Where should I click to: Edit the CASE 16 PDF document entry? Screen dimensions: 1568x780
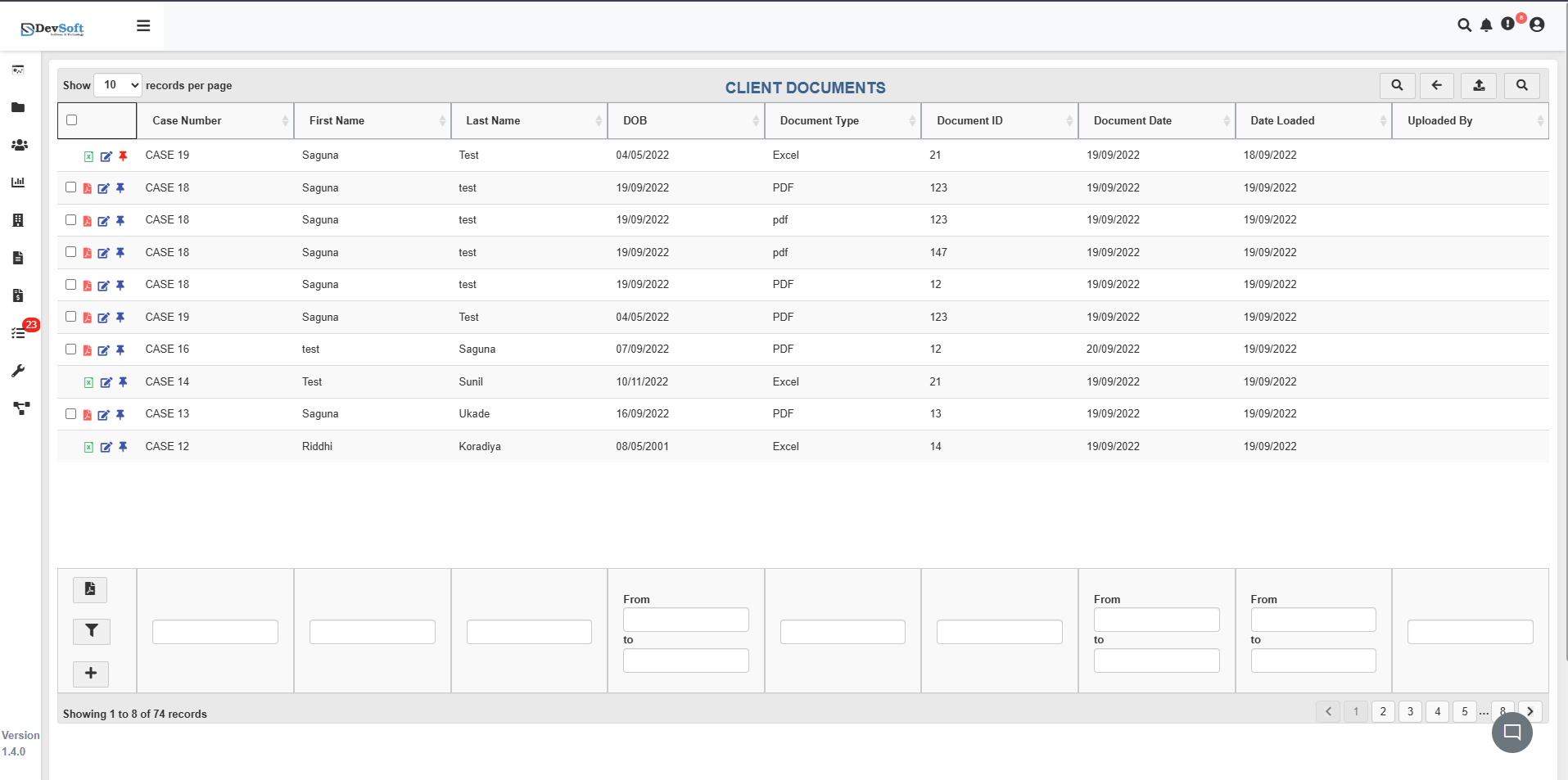(x=104, y=349)
